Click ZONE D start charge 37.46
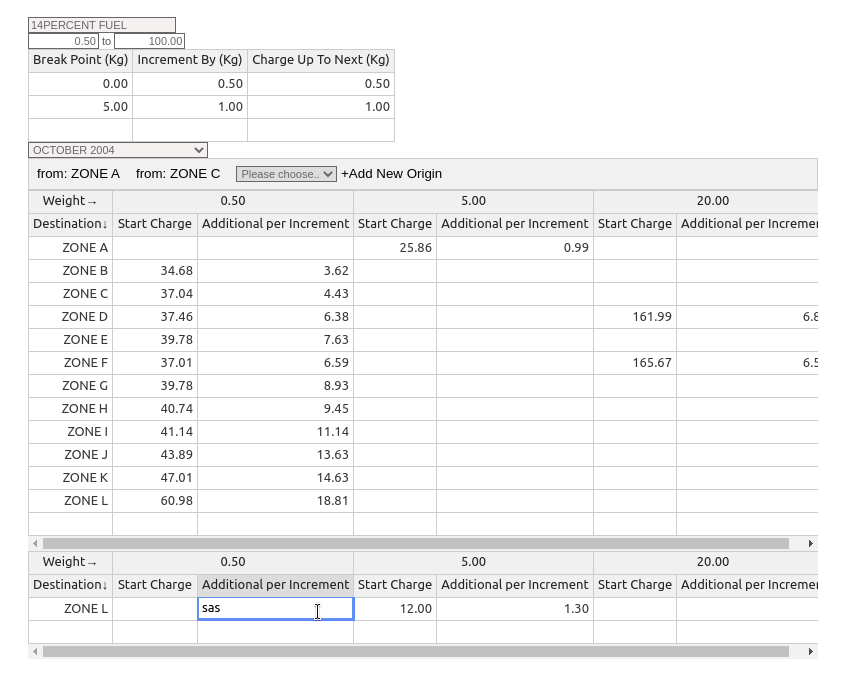The image size is (855, 695). point(155,317)
